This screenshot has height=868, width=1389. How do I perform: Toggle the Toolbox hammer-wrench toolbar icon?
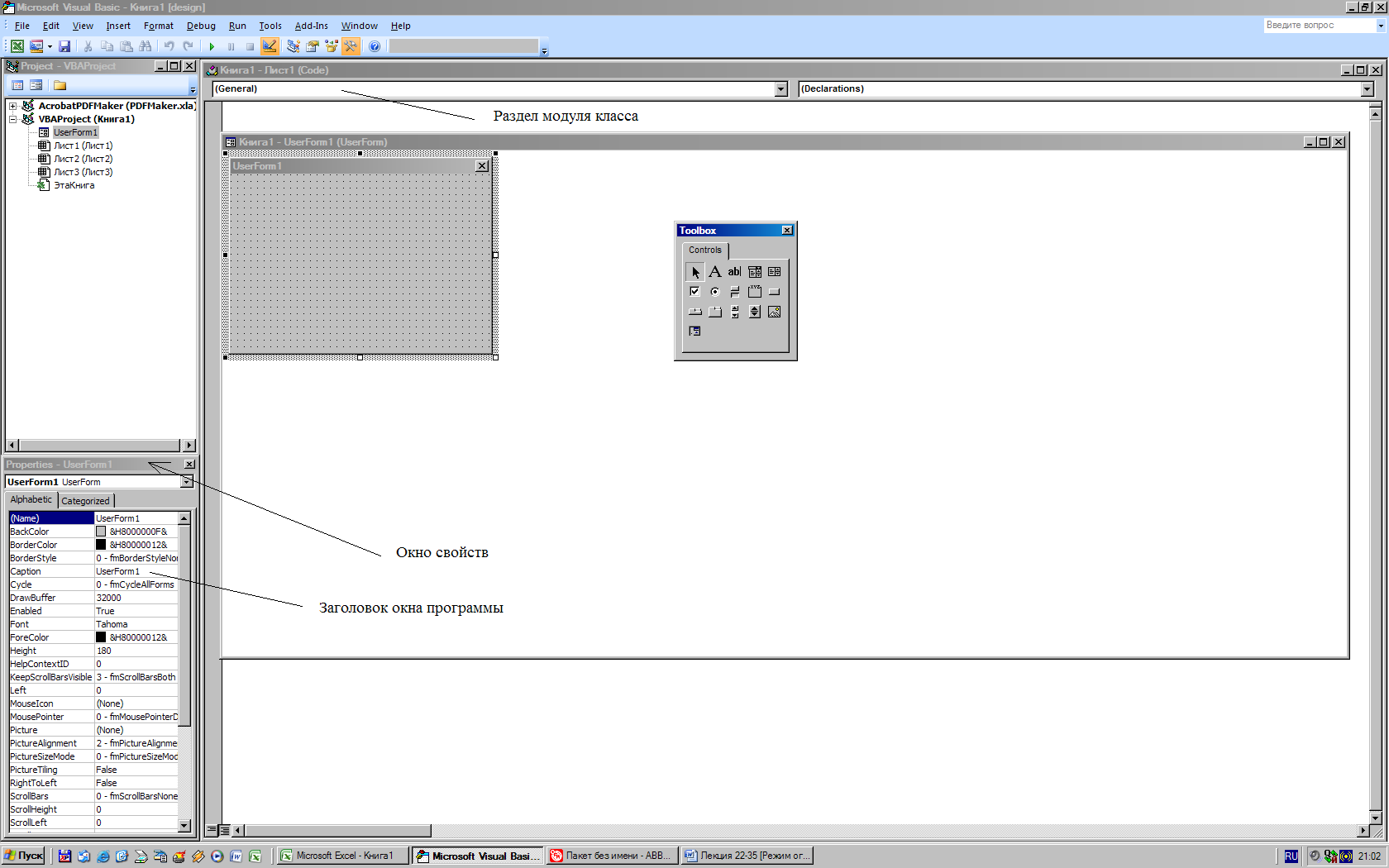click(x=351, y=46)
